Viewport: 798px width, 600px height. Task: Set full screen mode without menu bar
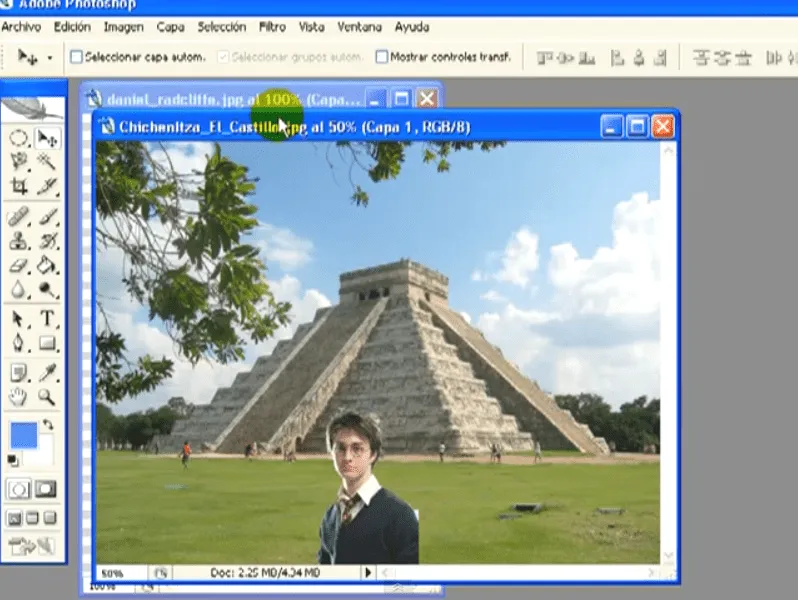click(x=49, y=519)
